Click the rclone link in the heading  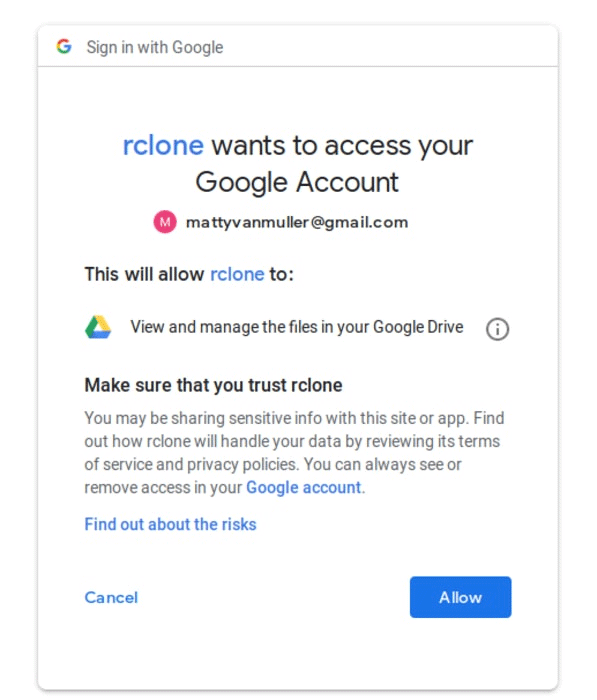(163, 146)
